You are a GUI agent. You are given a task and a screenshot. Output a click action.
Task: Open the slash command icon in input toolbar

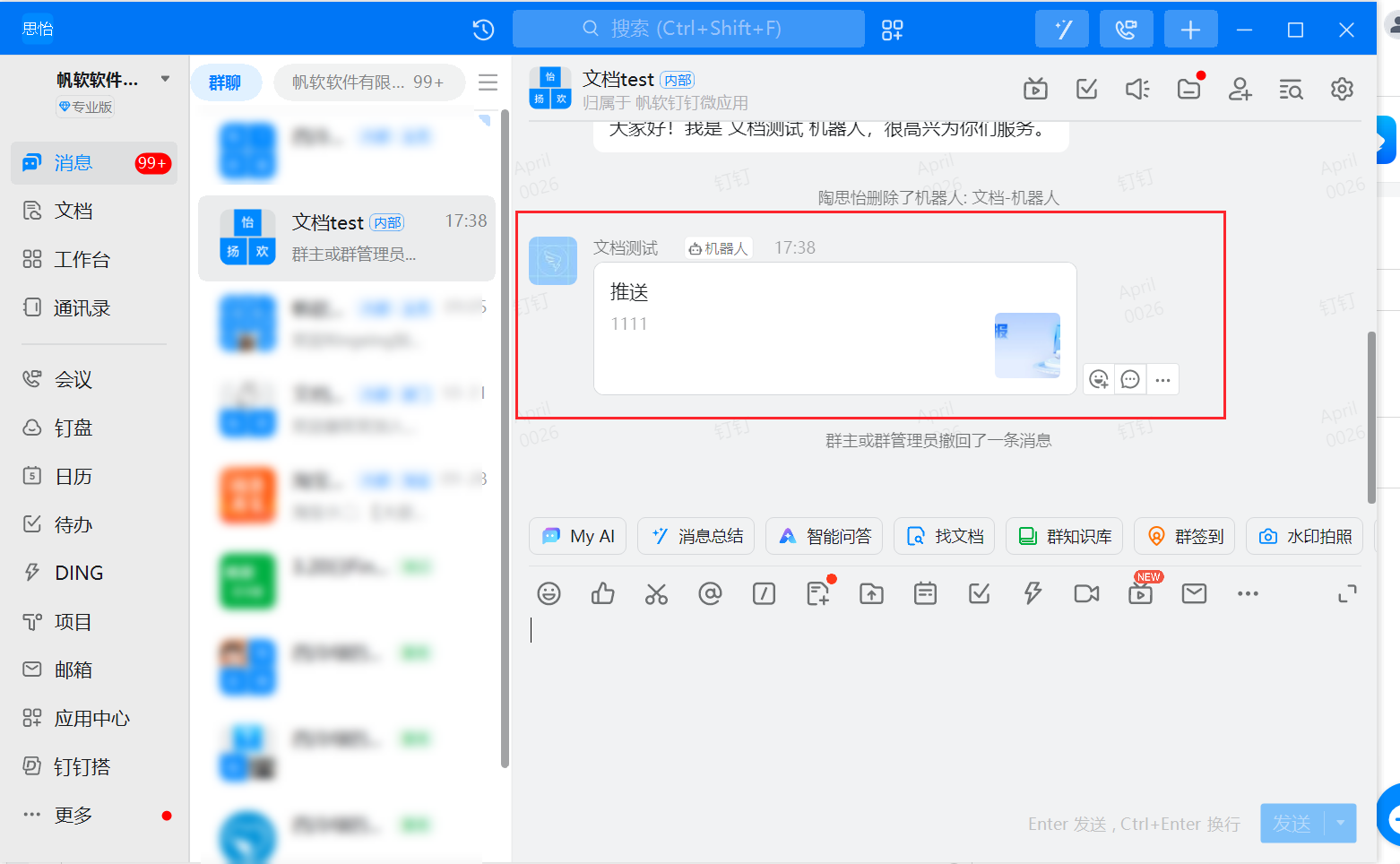[764, 593]
